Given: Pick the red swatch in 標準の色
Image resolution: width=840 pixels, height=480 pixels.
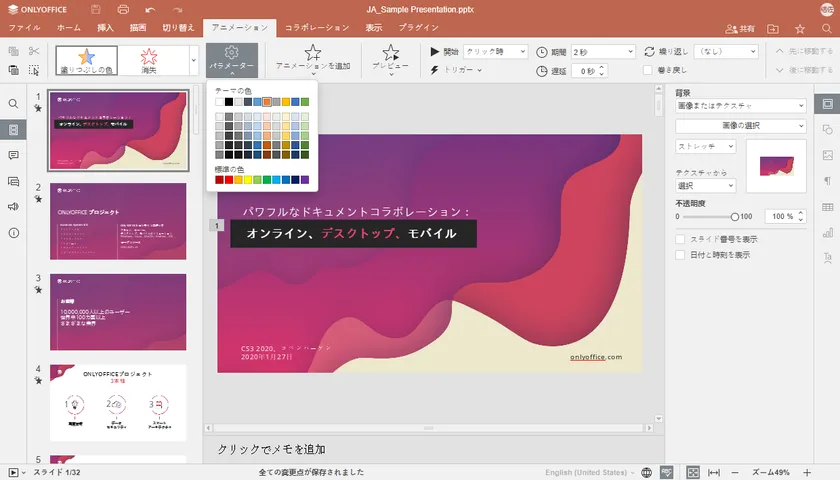Looking at the screenshot, I should pos(230,180).
